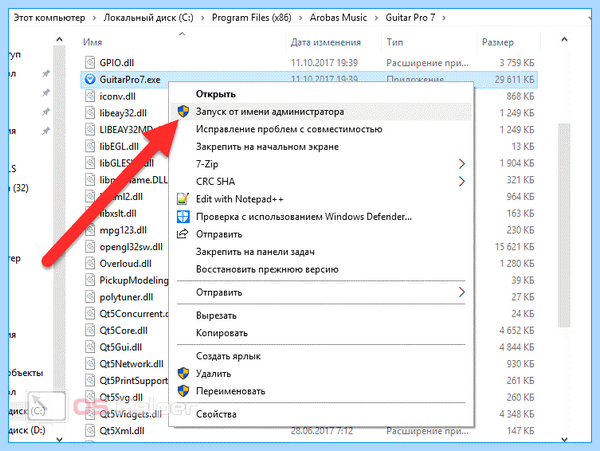Open breadcrumb chevron after Guitar Pro 7
Screen dimensions: 600x451
(x=444, y=18)
